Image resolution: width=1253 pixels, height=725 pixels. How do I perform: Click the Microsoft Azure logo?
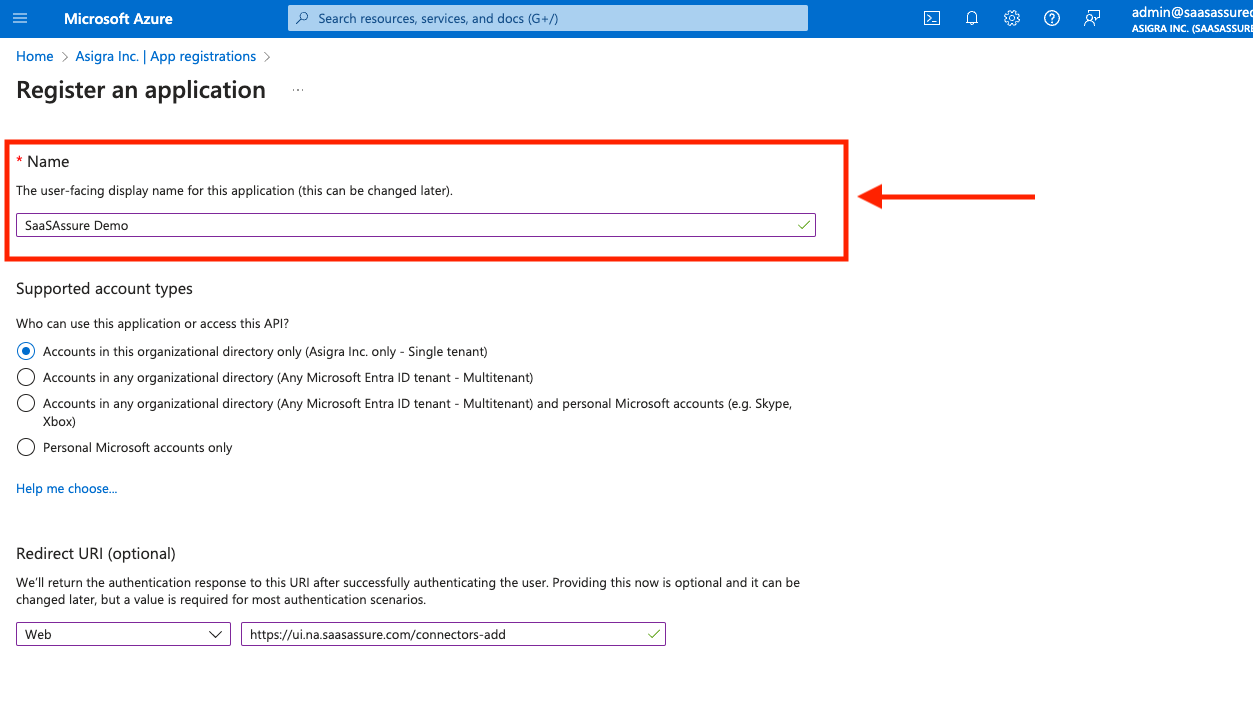coord(116,18)
